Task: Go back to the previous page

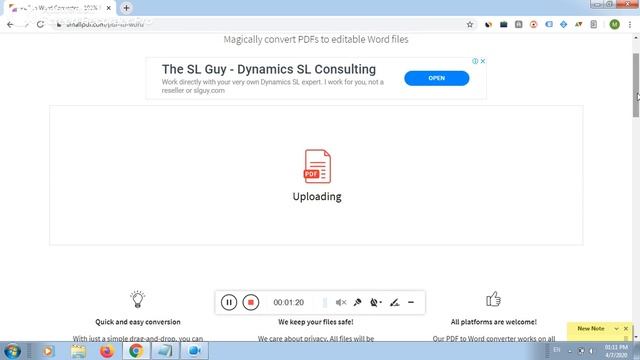Action: (10, 24)
